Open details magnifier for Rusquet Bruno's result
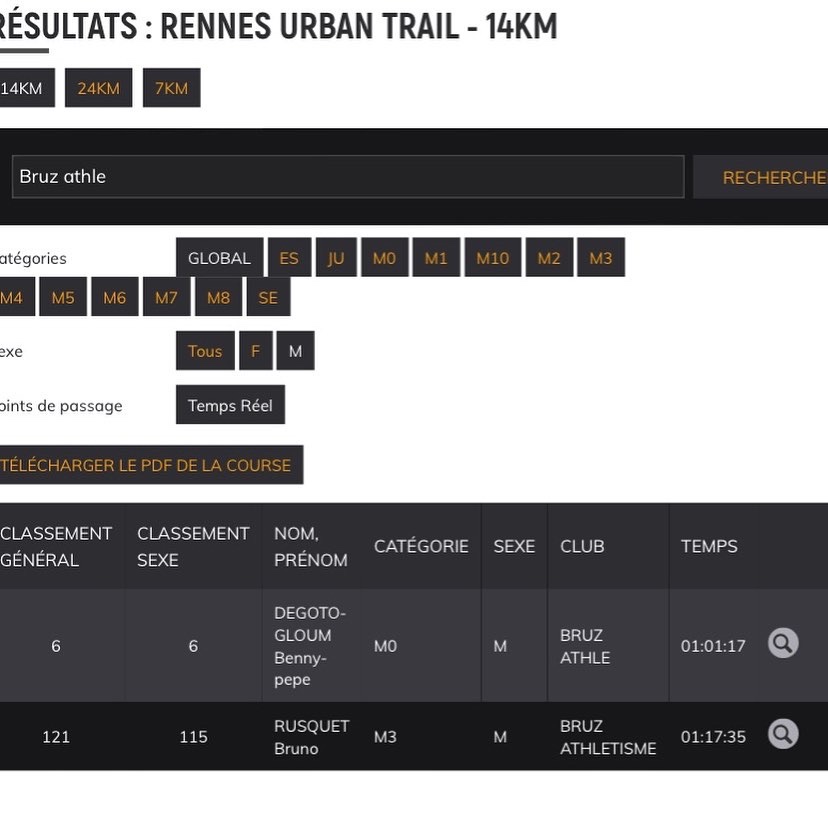 [x=782, y=735]
